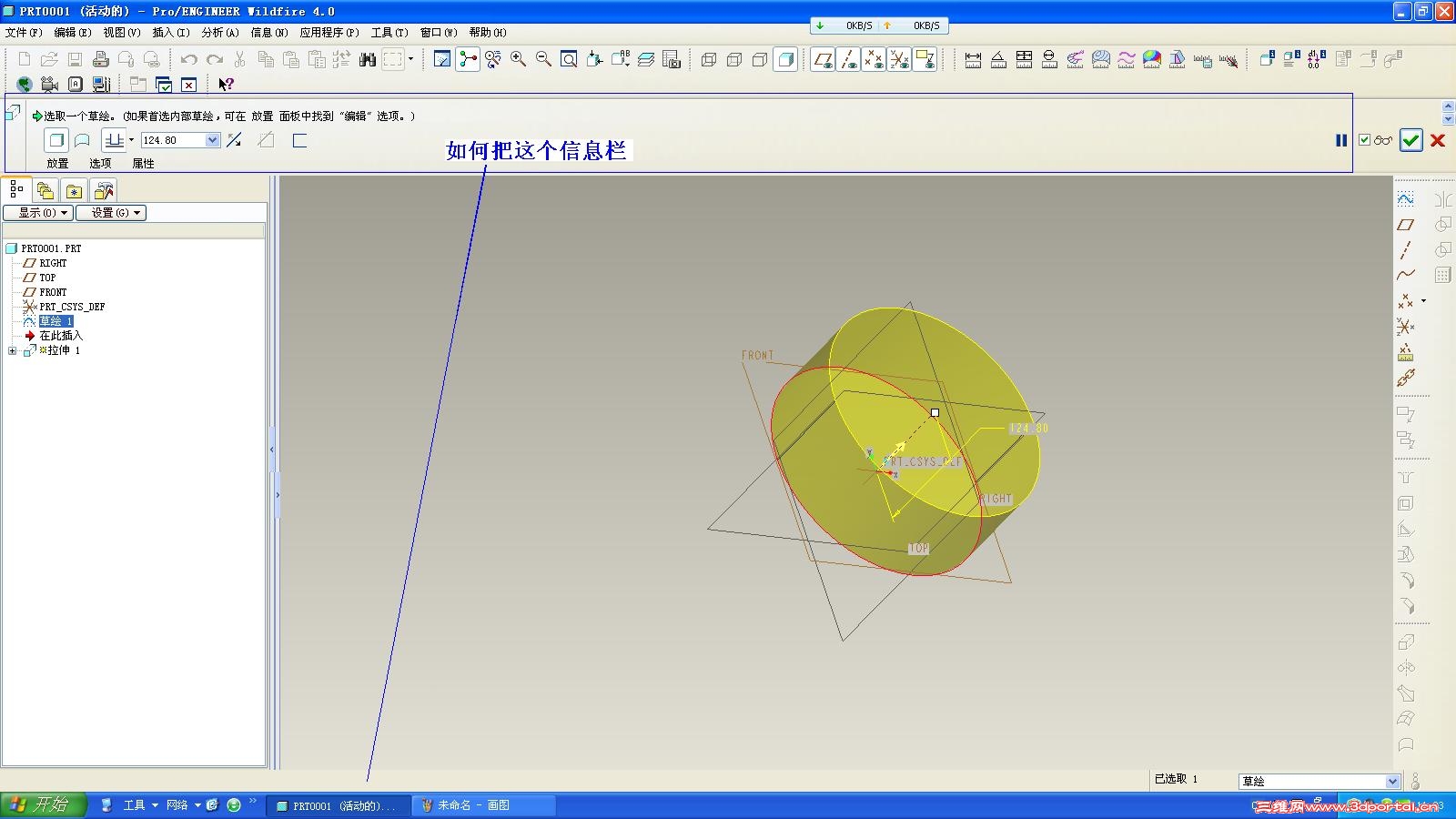1456x819 pixels.
Task: Click the Angle measure icon
Action: 998,59
